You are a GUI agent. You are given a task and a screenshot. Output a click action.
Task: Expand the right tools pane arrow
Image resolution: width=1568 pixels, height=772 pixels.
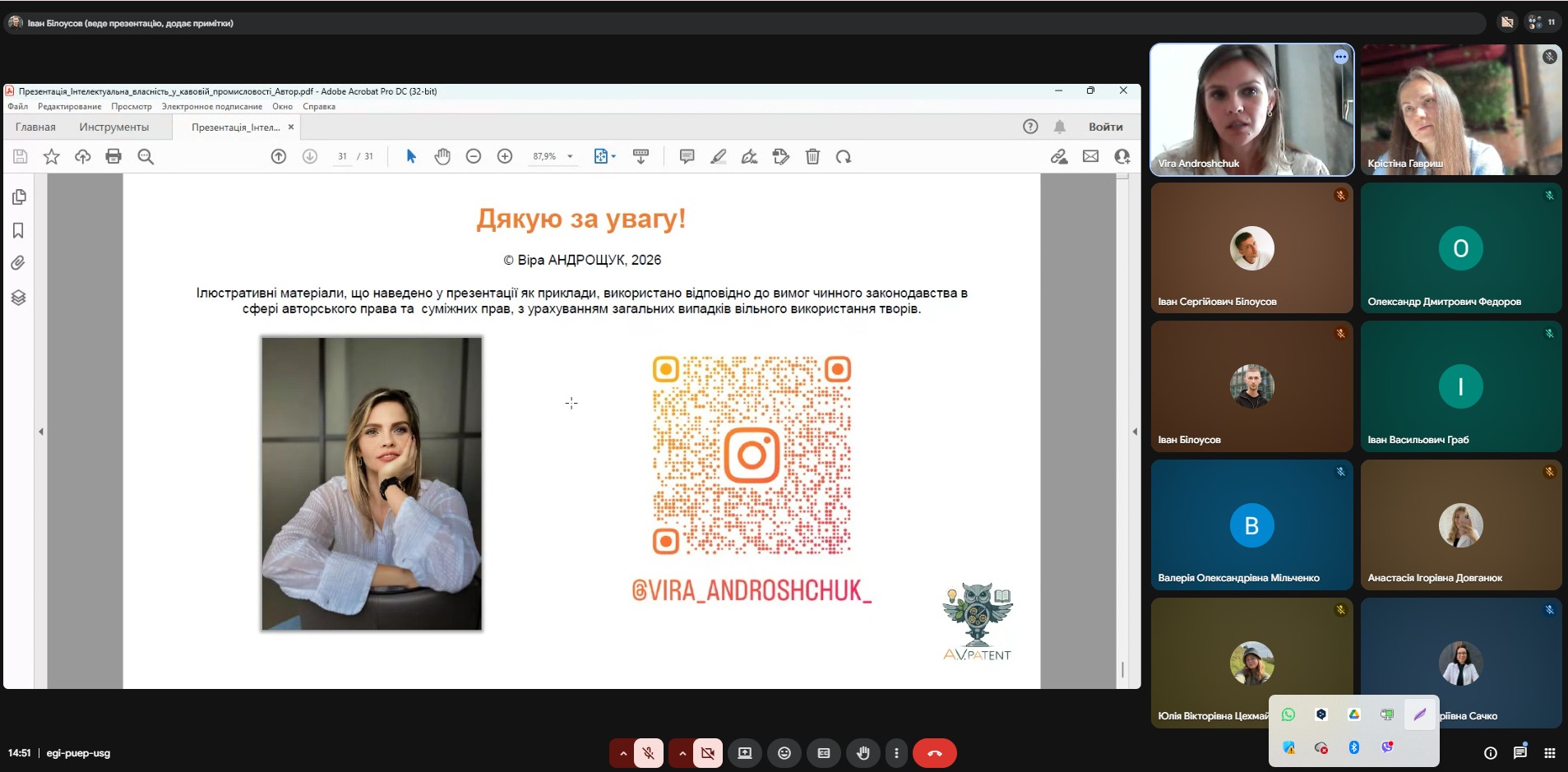coord(1135,432)
